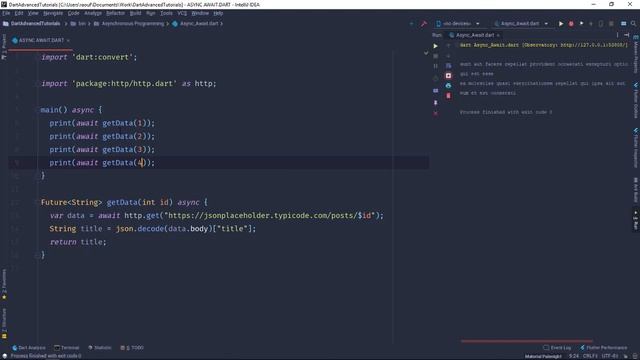640x360 pixels.
Task: Click the Material Palenight theme status widget
Action: click(x=543, y=356)
